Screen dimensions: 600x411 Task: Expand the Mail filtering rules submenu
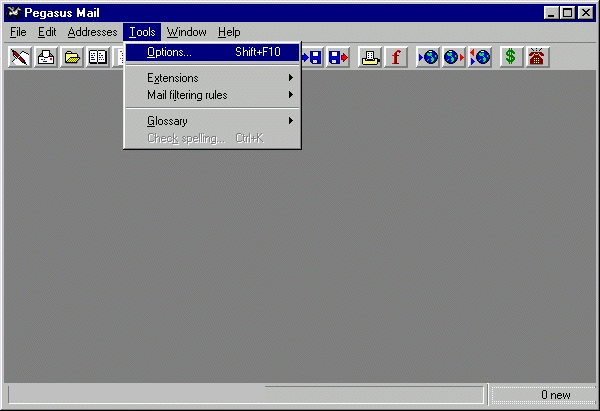pyautogui.click(x=212, y=95)
